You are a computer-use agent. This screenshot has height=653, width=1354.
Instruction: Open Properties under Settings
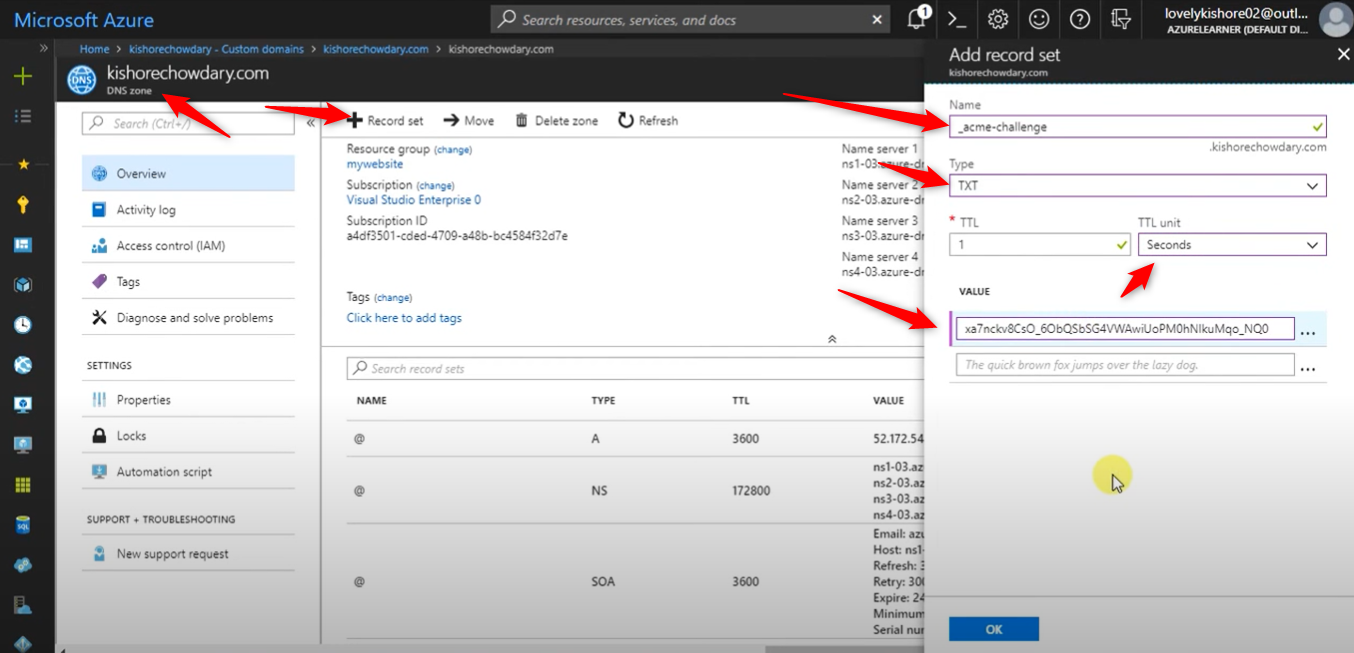pyautogui.click(x=188, y=399)
